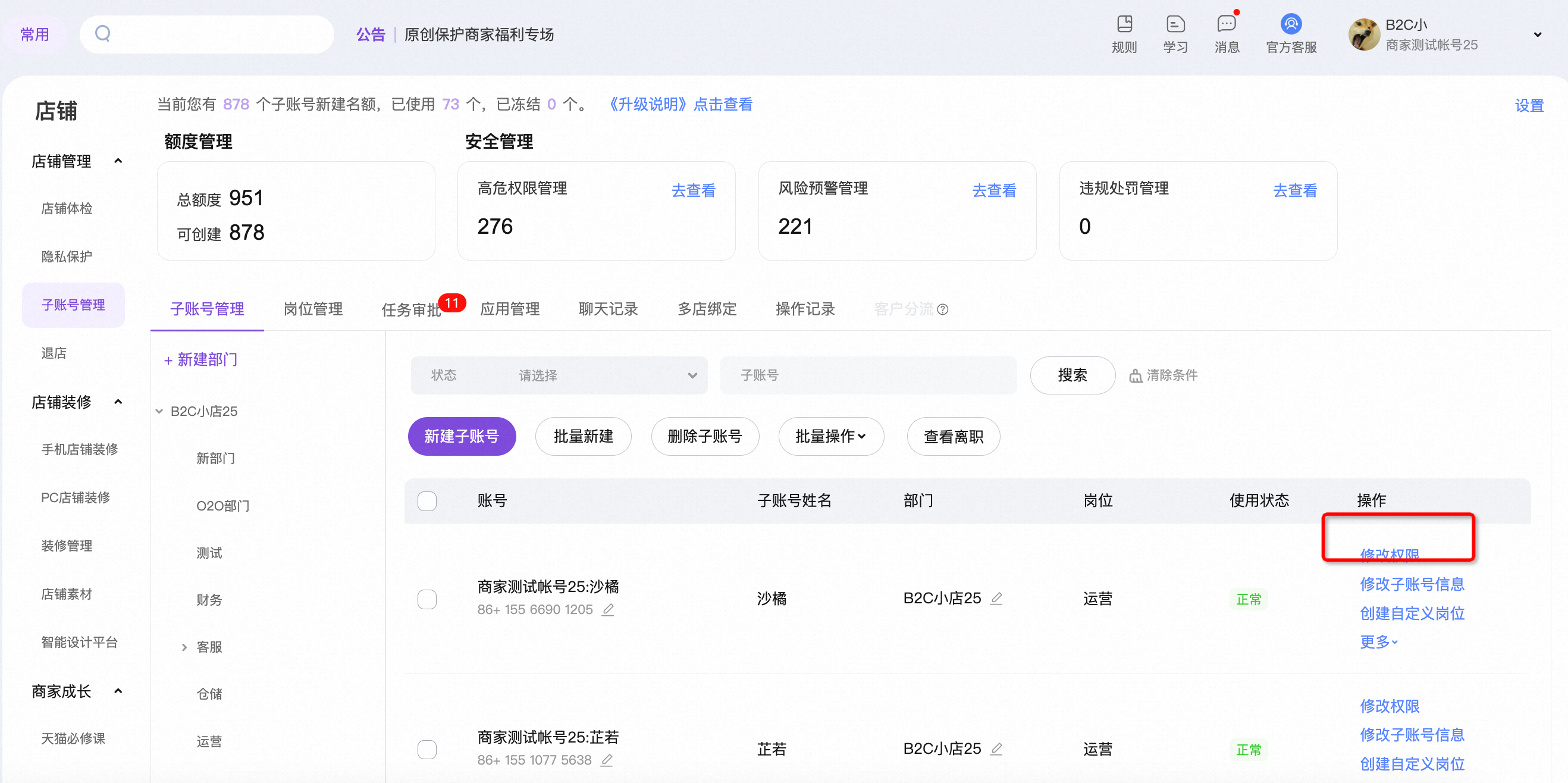Focus the 子账号 search field
The image size is (1568, 783).
(x=868, y=375)
